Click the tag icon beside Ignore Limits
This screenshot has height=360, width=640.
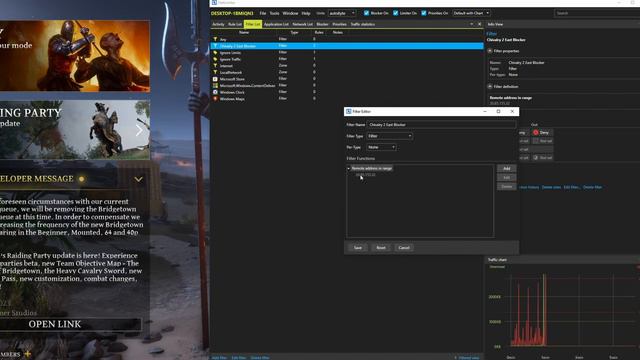[x=215, y=53]
